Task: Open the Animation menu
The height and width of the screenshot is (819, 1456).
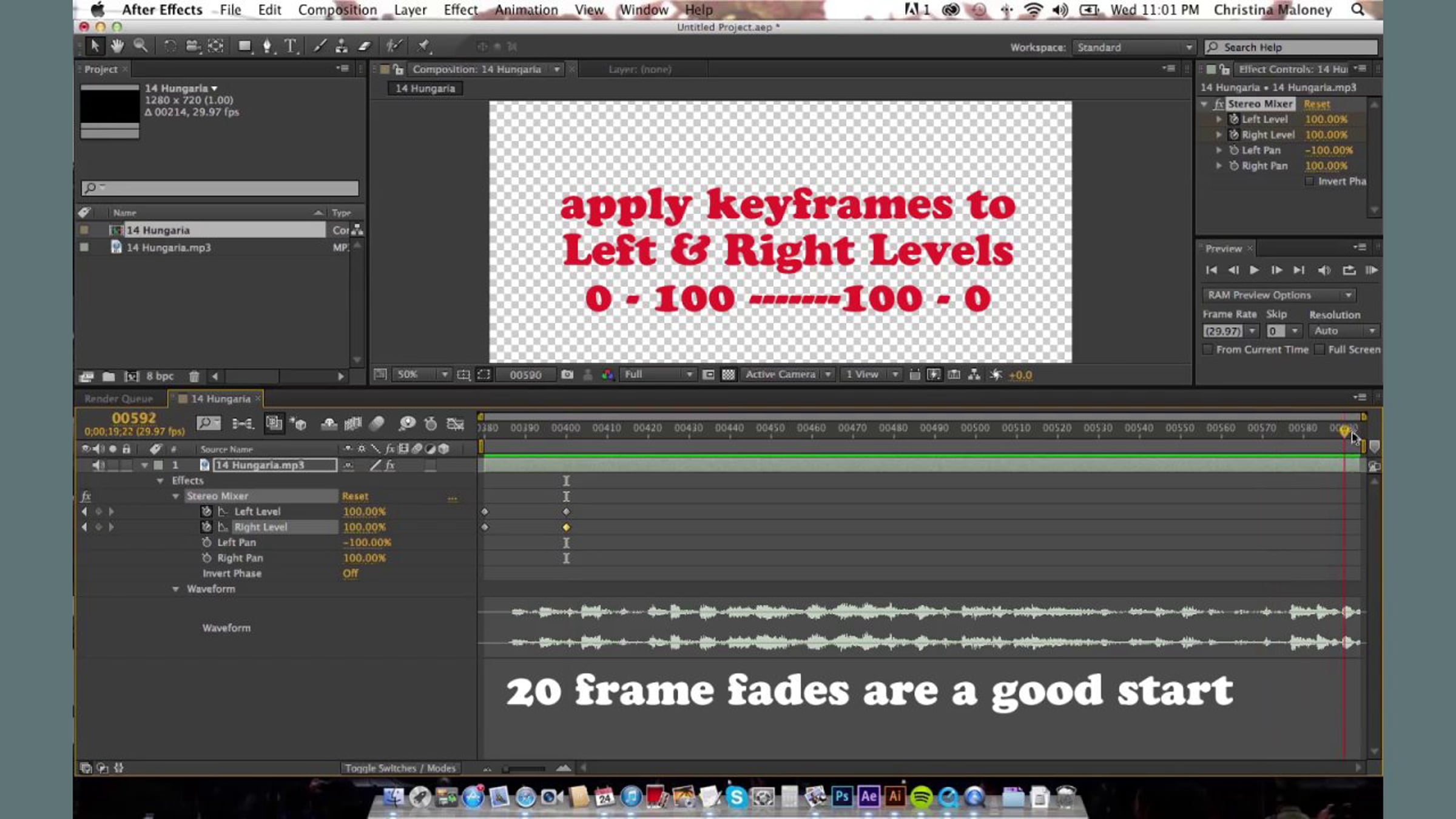Action: 526,10
